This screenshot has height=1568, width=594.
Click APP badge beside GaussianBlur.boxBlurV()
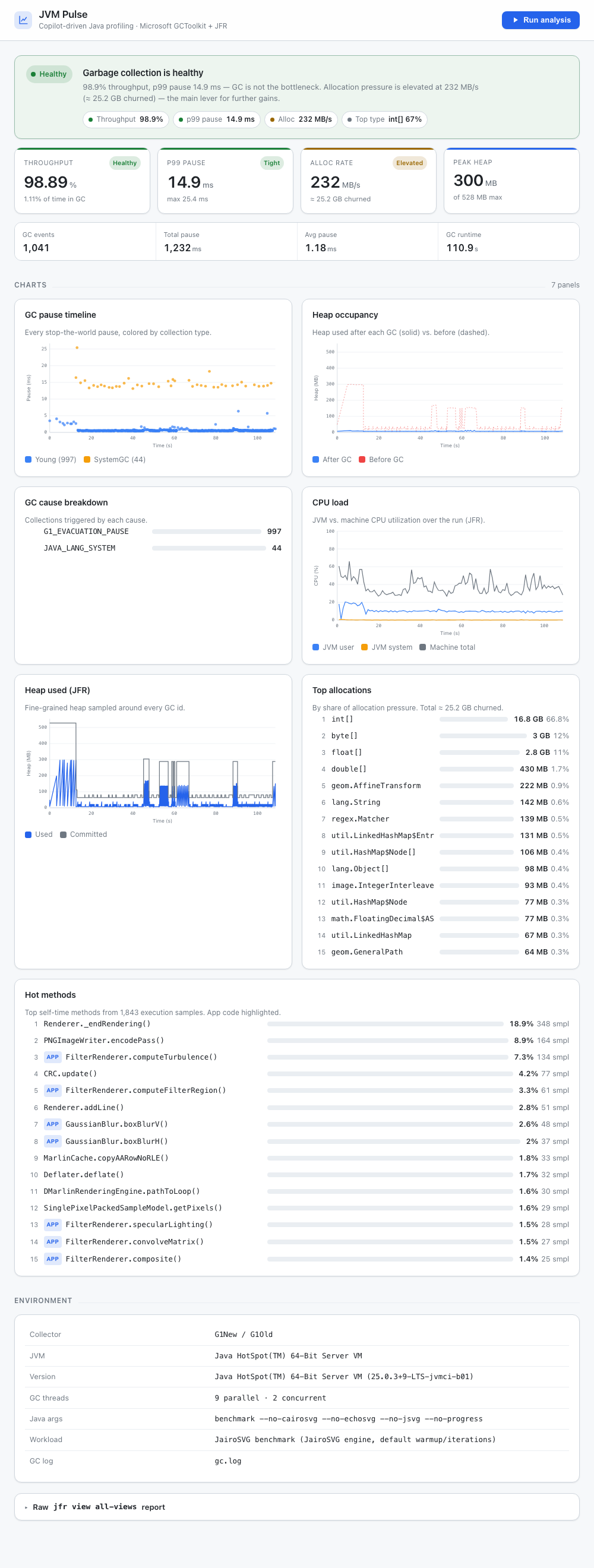tap(53, 1124)
